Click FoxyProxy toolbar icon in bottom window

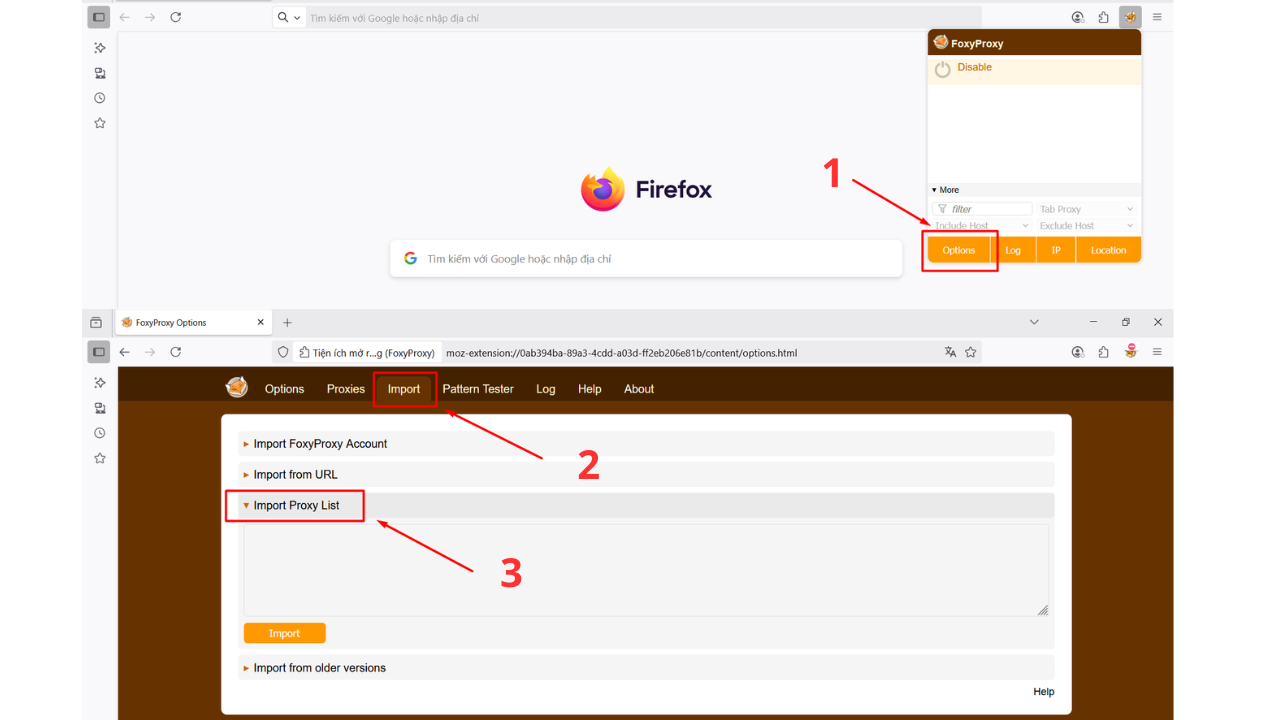(x=1130, y=352)
